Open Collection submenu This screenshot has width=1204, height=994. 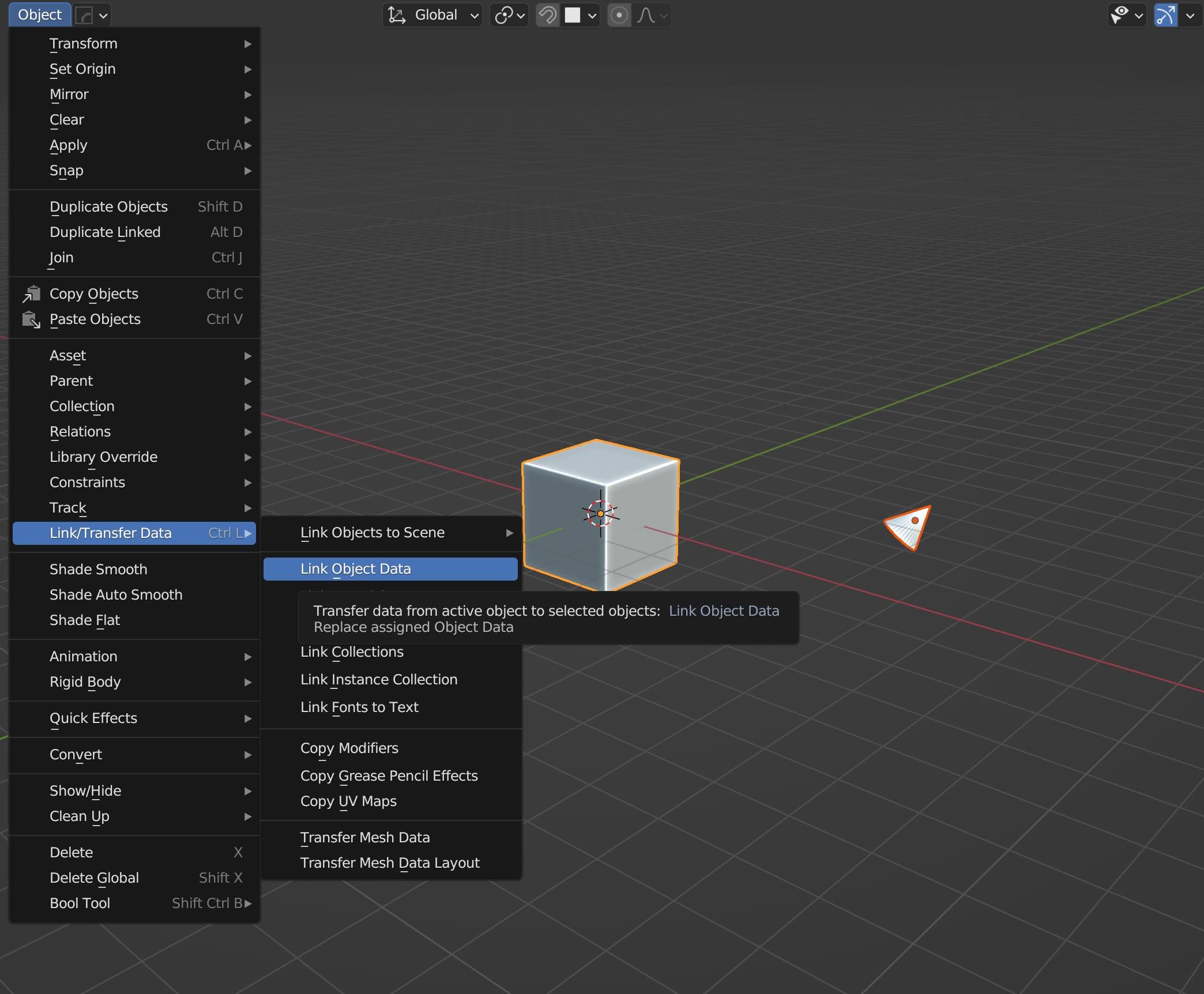coord(134,406)
